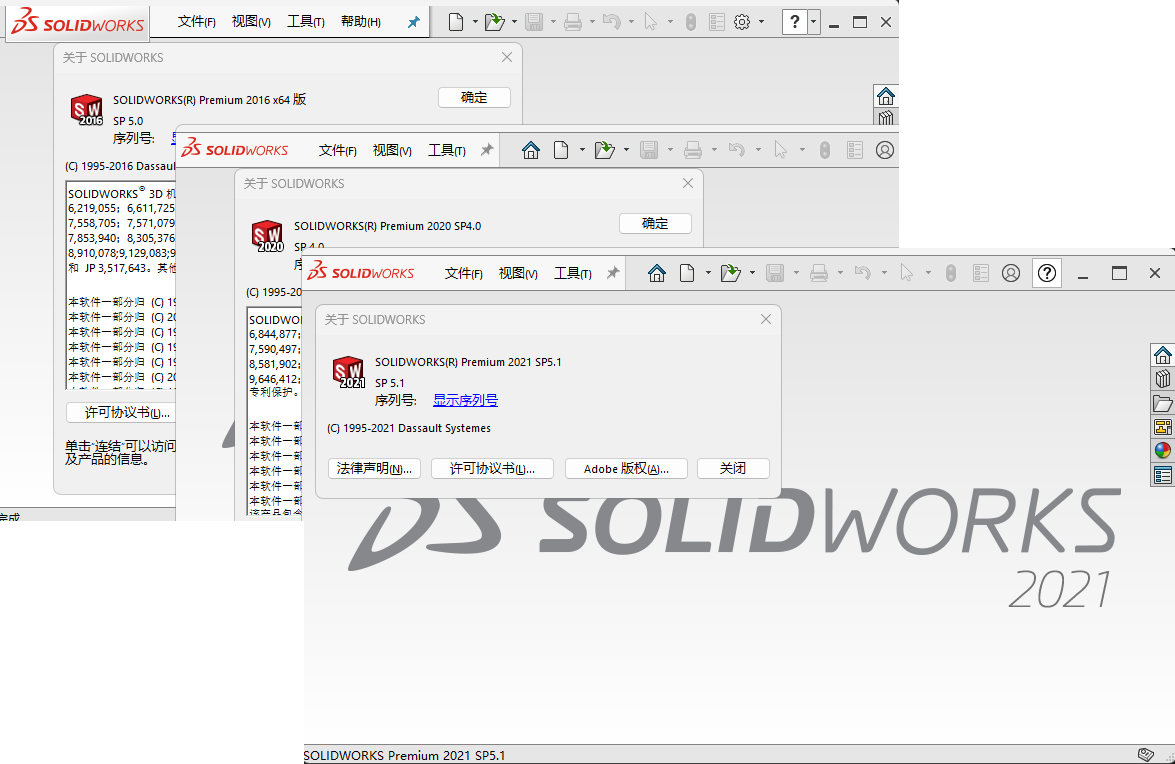The image size is (1175, 764).
Task: Toggle the menu pin in the SOLIDWORKS 2020 window
Action: click(x=487, y=150)
